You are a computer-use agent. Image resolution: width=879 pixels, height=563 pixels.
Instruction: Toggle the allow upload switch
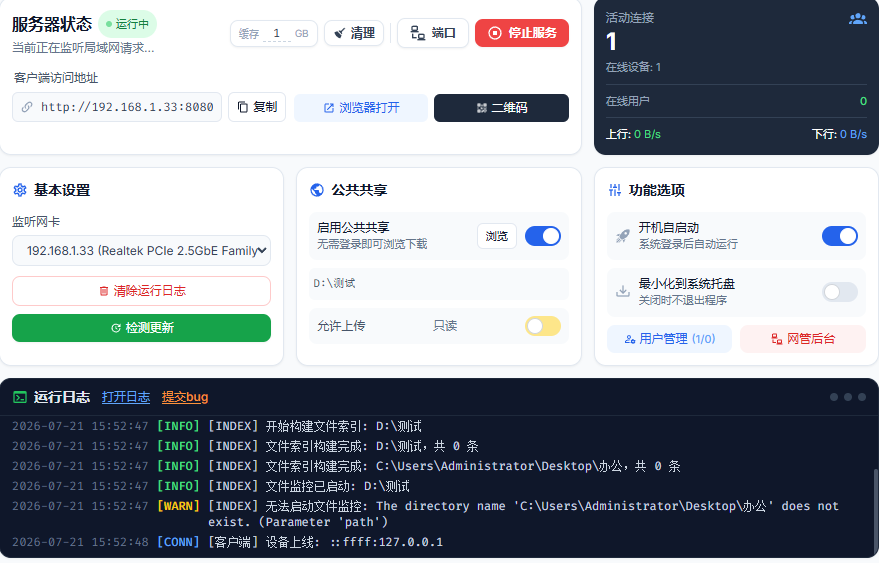pos(543,326)
